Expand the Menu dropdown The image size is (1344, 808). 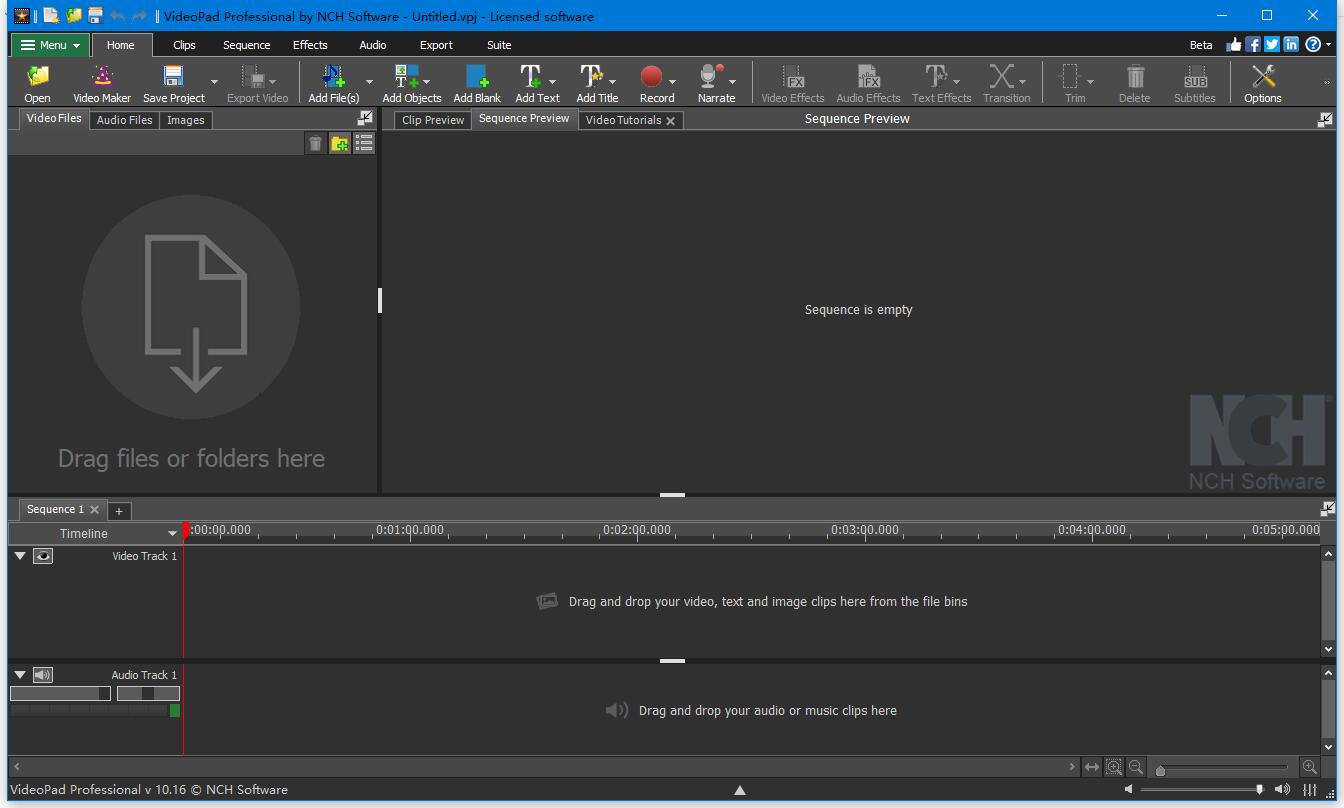pyautogui.click(x=49, y=45)
